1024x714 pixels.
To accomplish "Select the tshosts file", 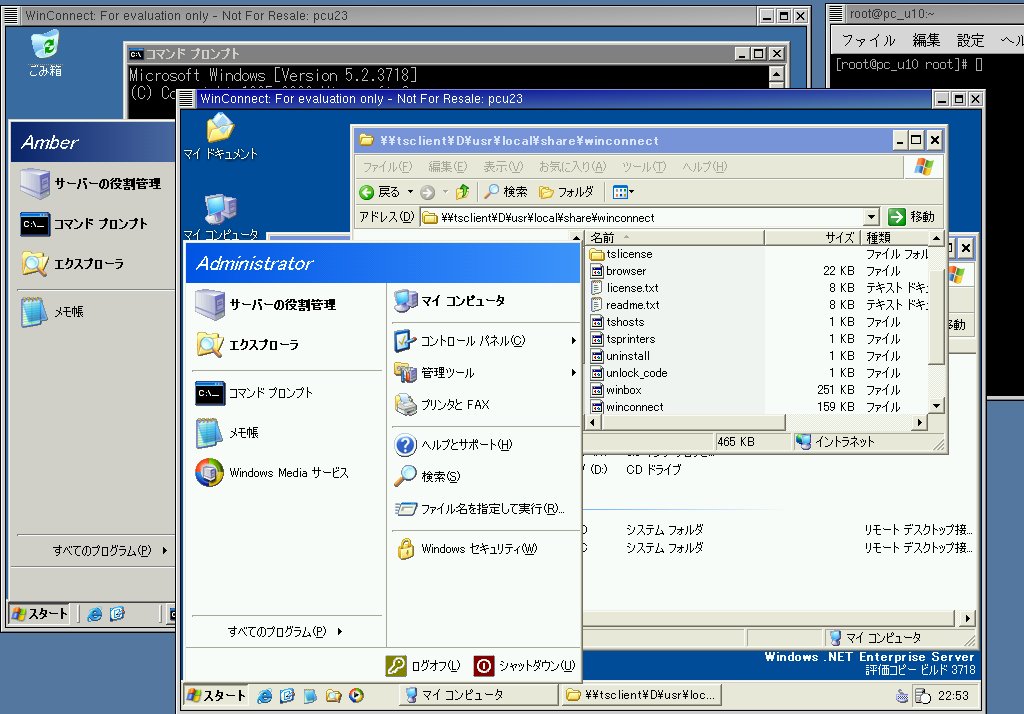I will (x=617, y=322).
